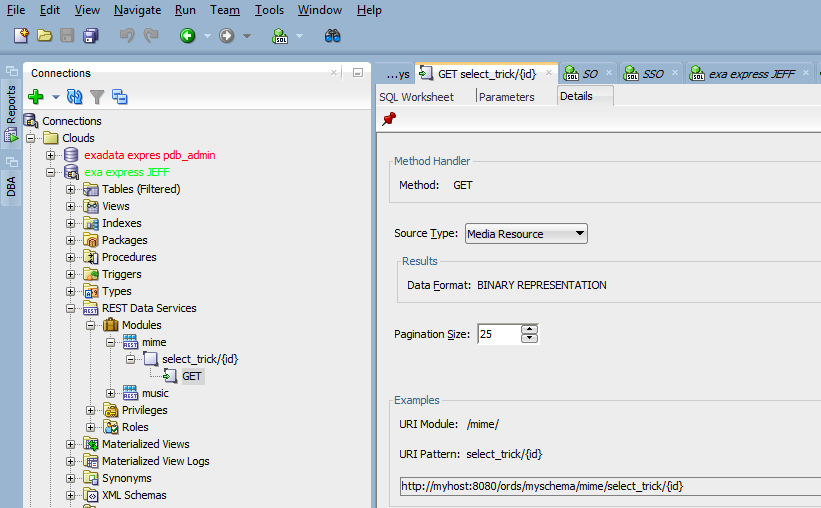The height and width of the screenshot is (508, 821).
Task: Expand the Packages node
Action: (x=70, y=240)
